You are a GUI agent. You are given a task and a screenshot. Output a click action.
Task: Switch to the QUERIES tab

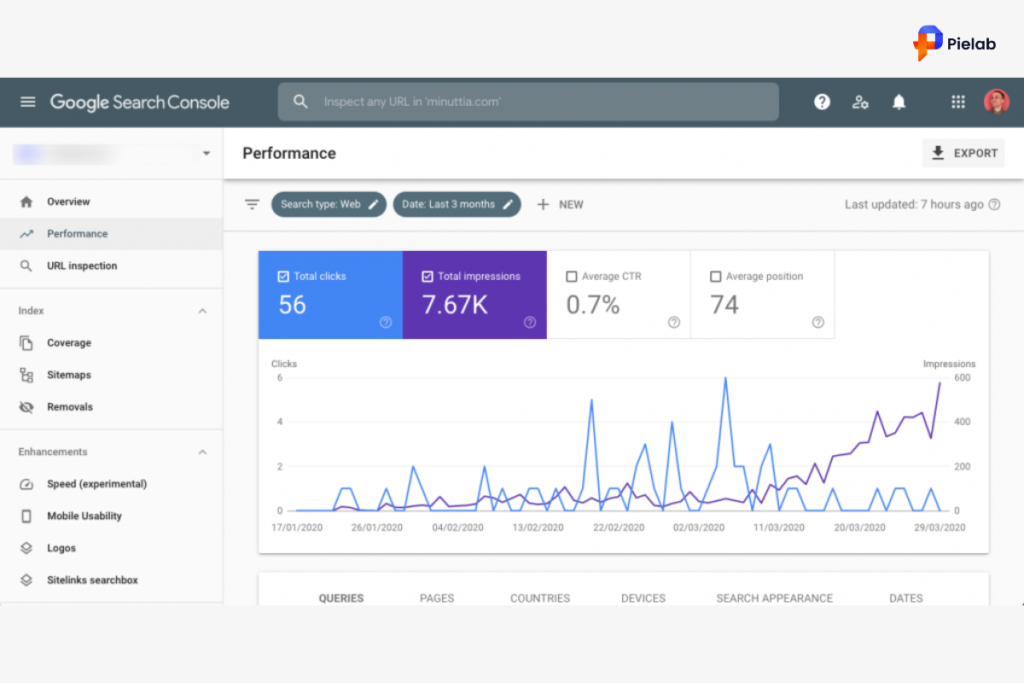[341, 597]
